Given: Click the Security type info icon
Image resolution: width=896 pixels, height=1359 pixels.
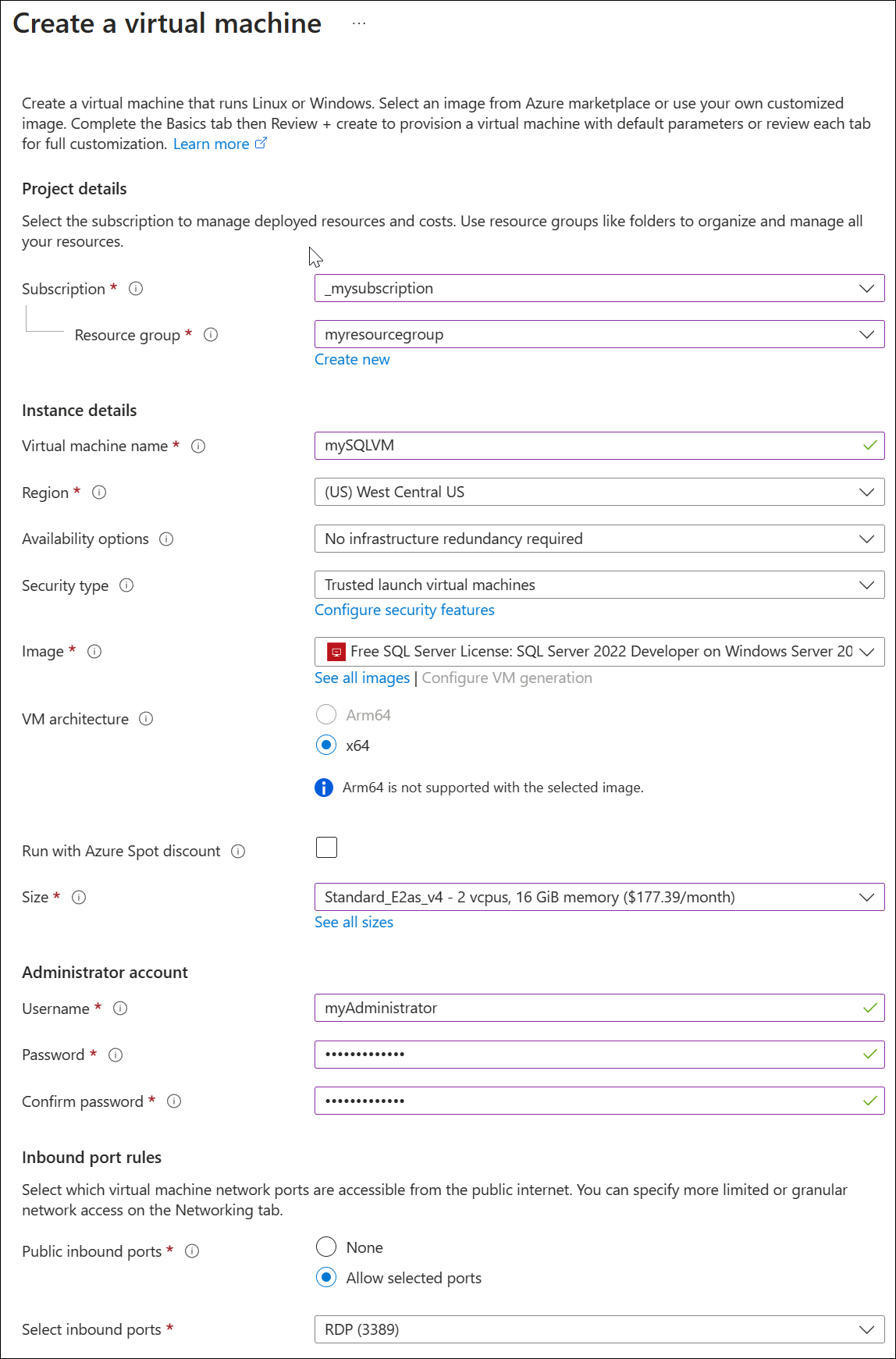Looking at the screenshot, I should (x=126, y=585).
